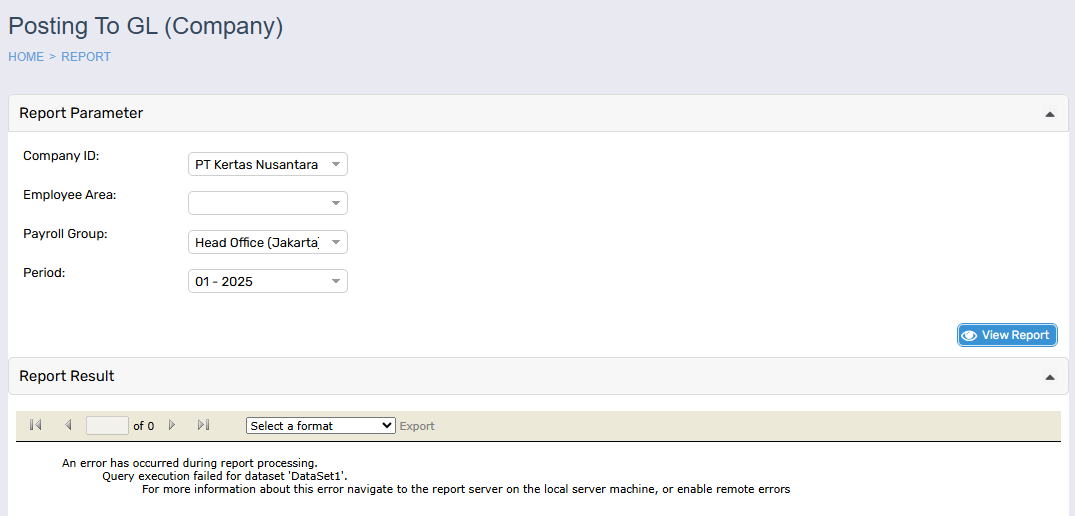The image size is (1075, 516).
Task: Go to previous report page
Action: click(x=68, y=425)
